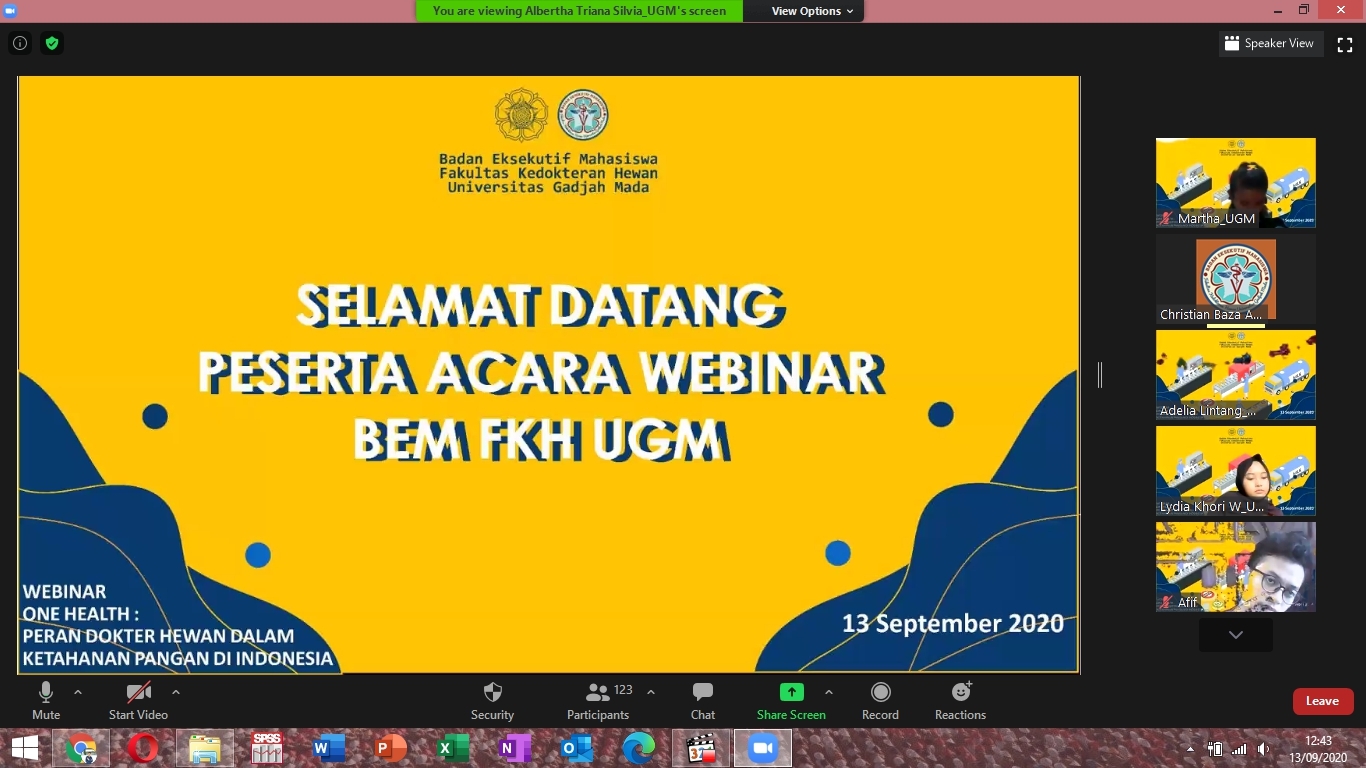Select Afif video thumbnail

1236,567
